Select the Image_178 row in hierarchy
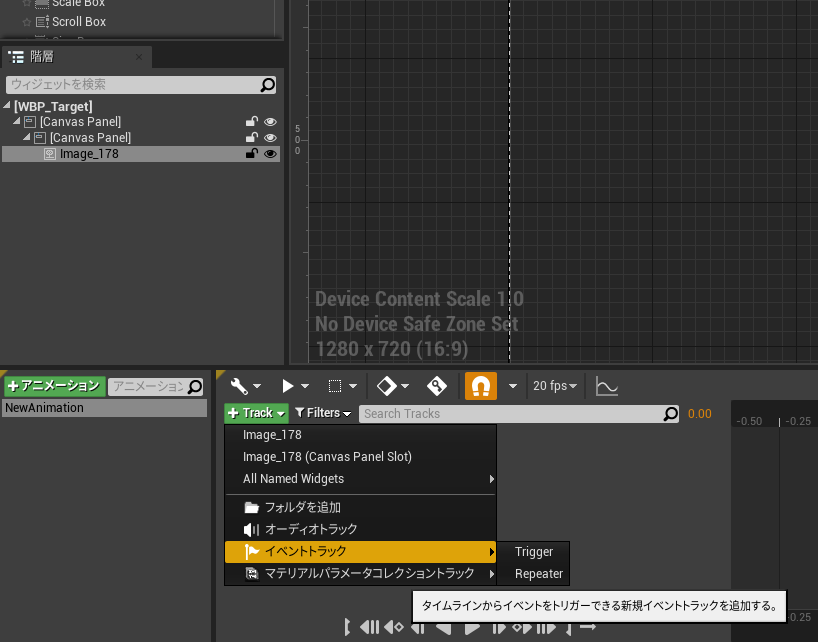Screen dimensions: 818x642 [x=141, y=154]
